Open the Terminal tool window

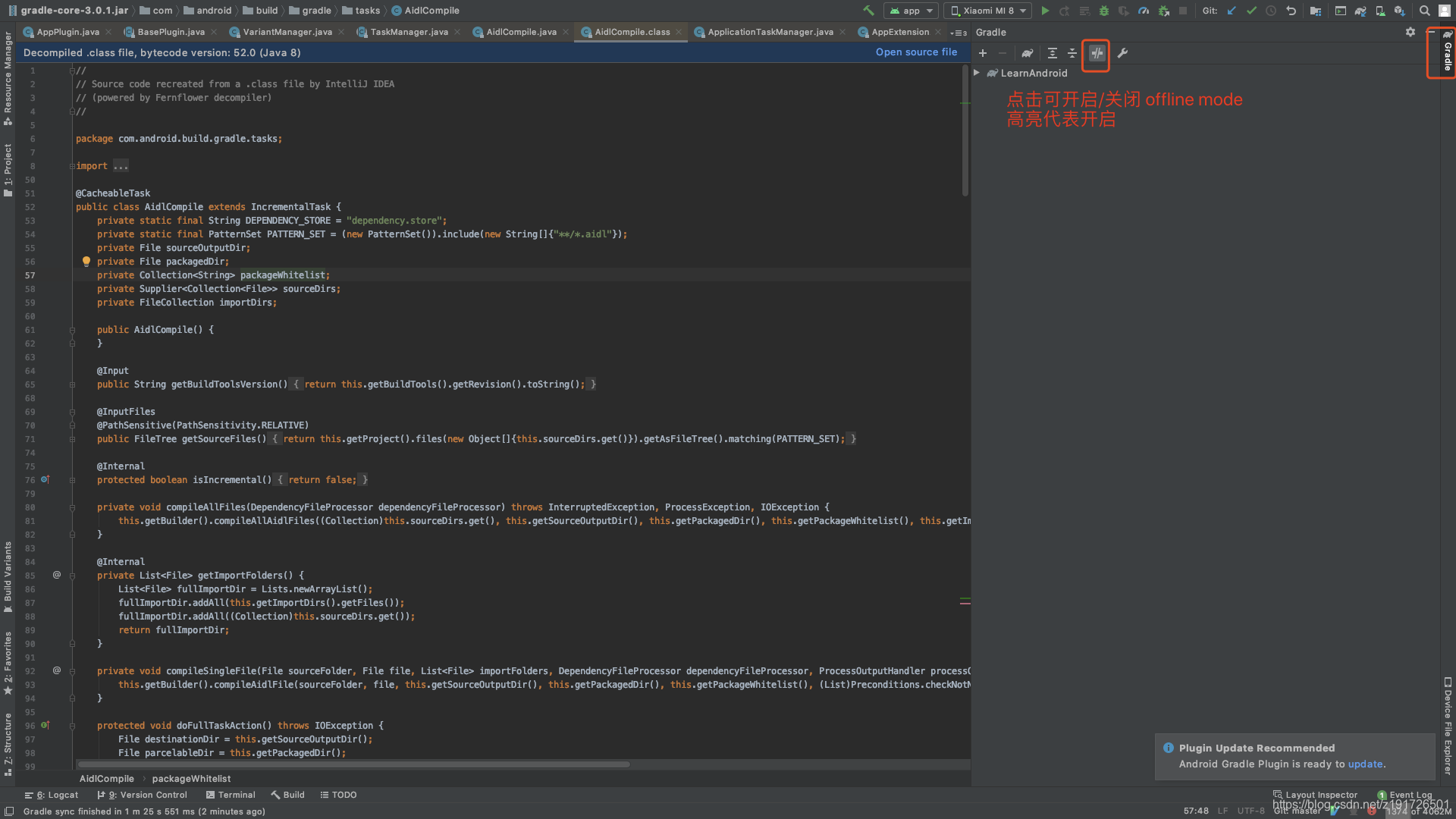point(231,795)
